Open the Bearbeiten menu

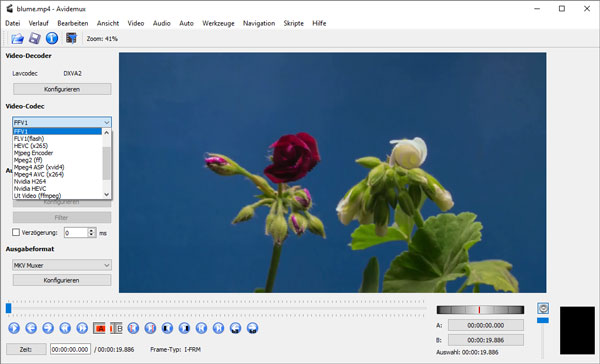pyautogui.click(x=73, y=23)
